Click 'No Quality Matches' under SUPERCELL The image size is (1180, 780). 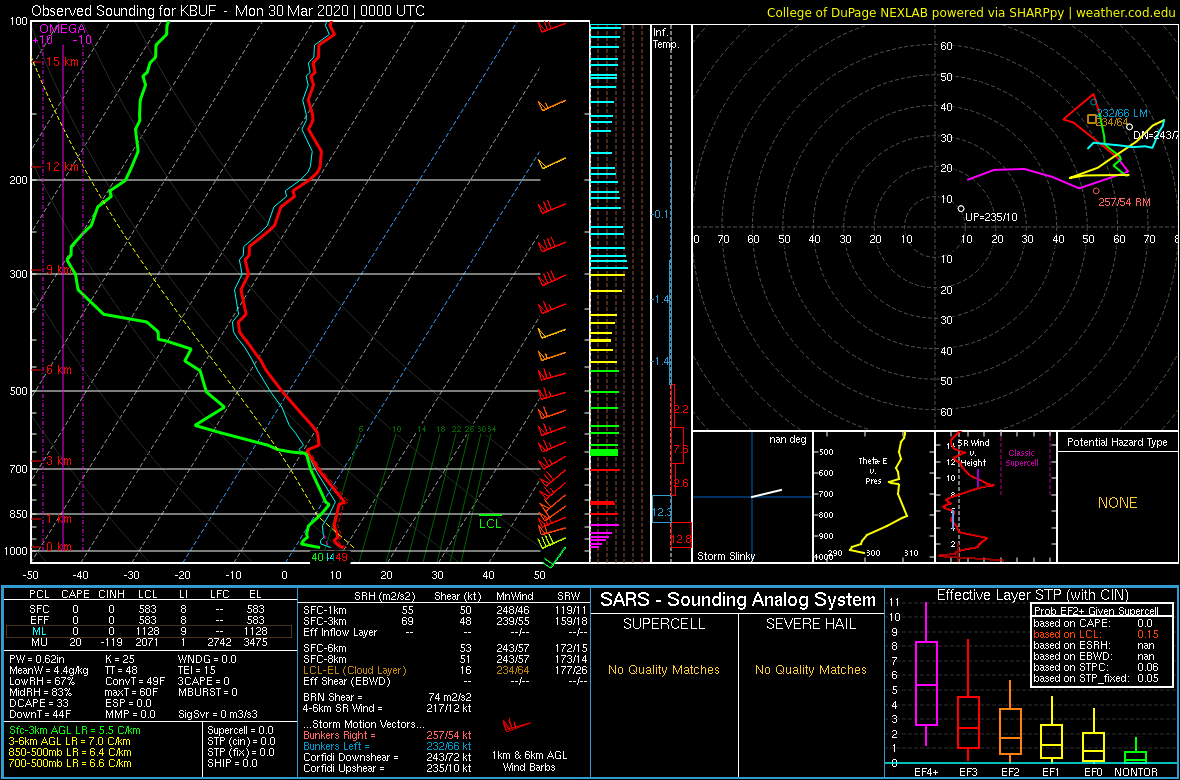pos(663,669)
